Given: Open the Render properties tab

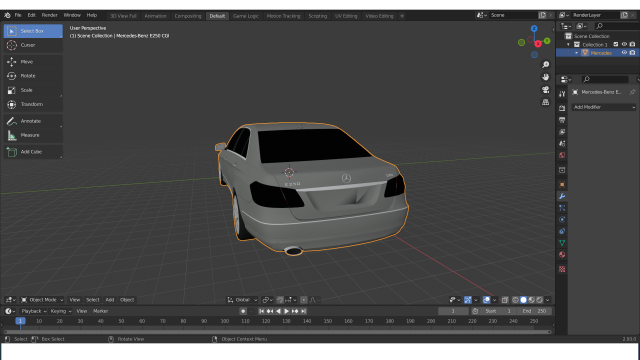Looking at the screenshot, I should pos(562,108).
